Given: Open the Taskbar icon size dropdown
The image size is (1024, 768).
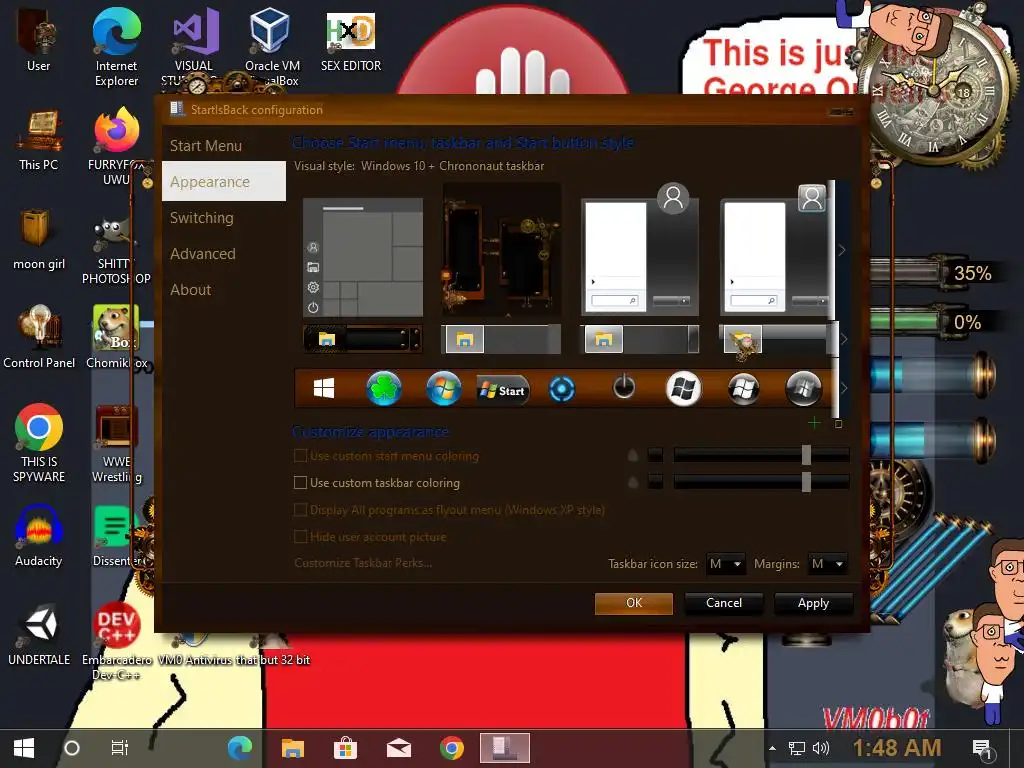Looking at the screenshot, I should click(726, 564).
